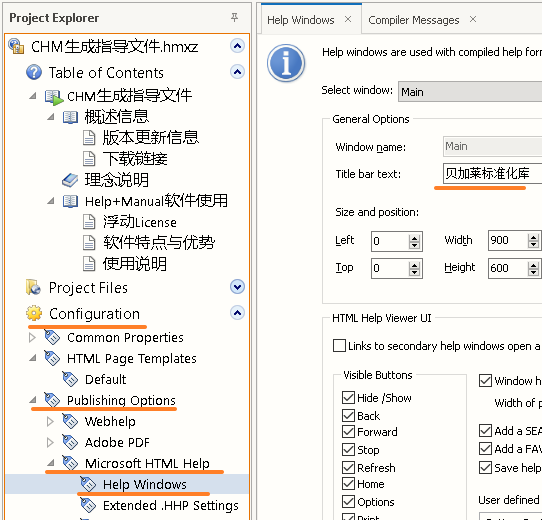
Task: Uncheck the Hide /Show button checkbox
Action: click(348, 398)
